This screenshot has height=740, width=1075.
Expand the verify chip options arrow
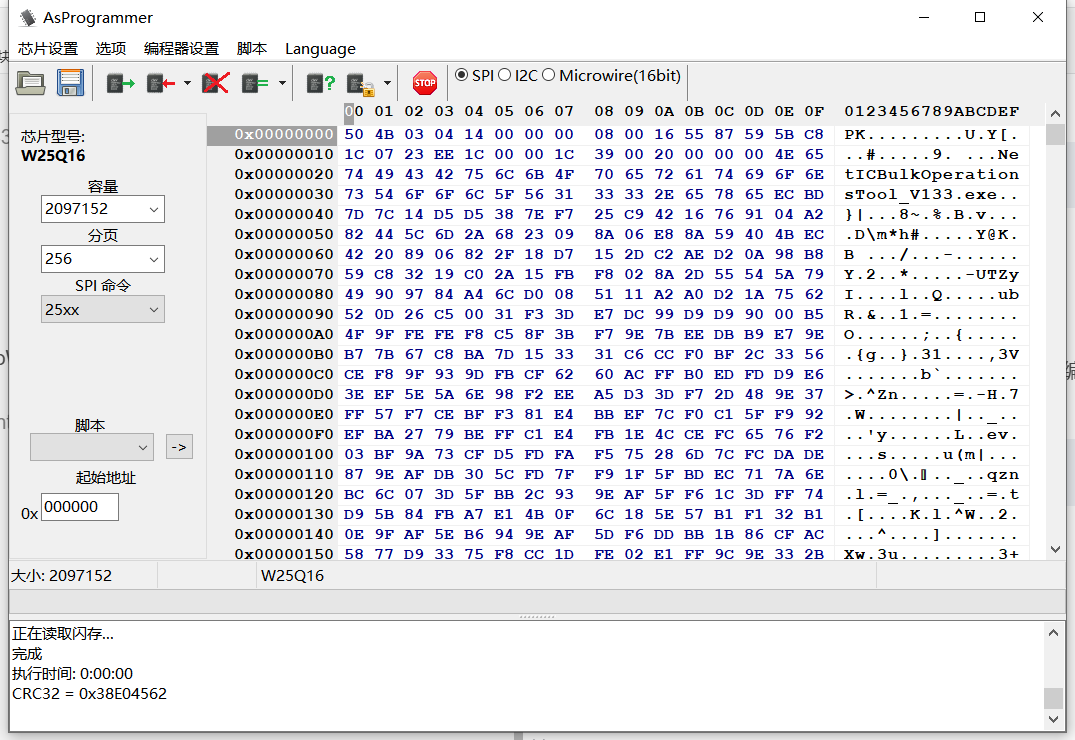point(282,84)
